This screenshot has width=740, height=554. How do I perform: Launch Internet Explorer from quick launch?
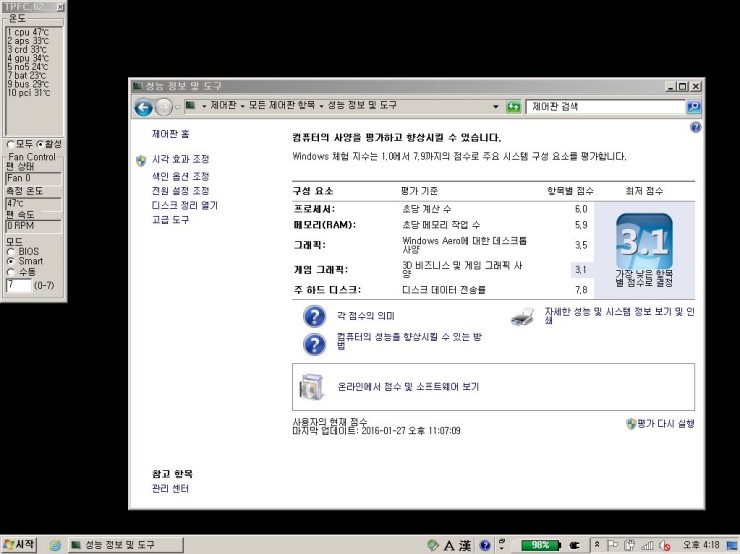click(x=55, y=545)
